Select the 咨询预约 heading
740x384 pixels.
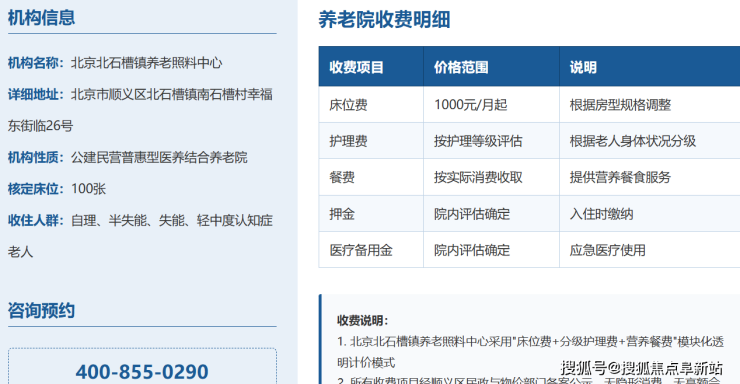41,311
